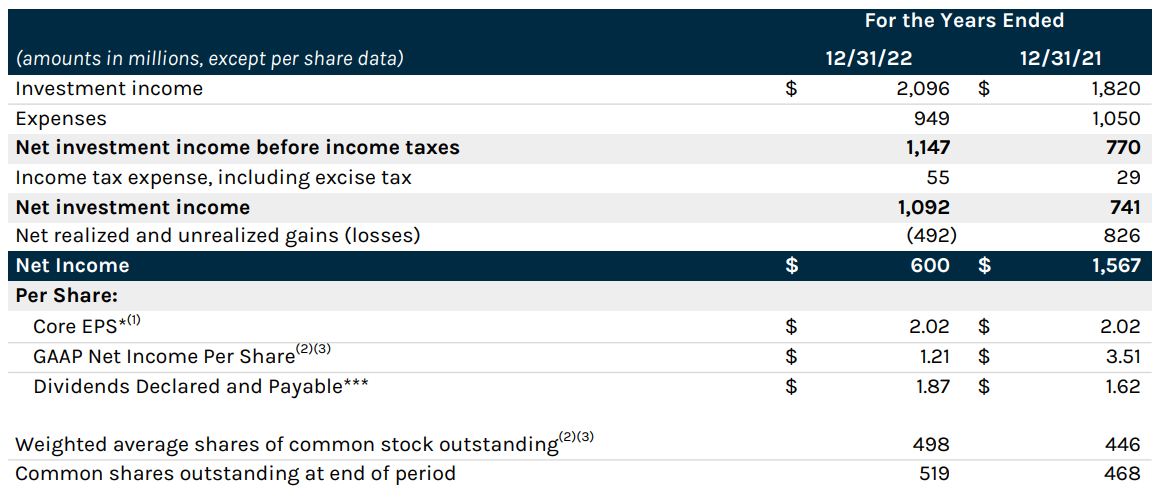Screen dimensions: 1157x486
Task: Select the Net Income row label
Action: point(72,265)
